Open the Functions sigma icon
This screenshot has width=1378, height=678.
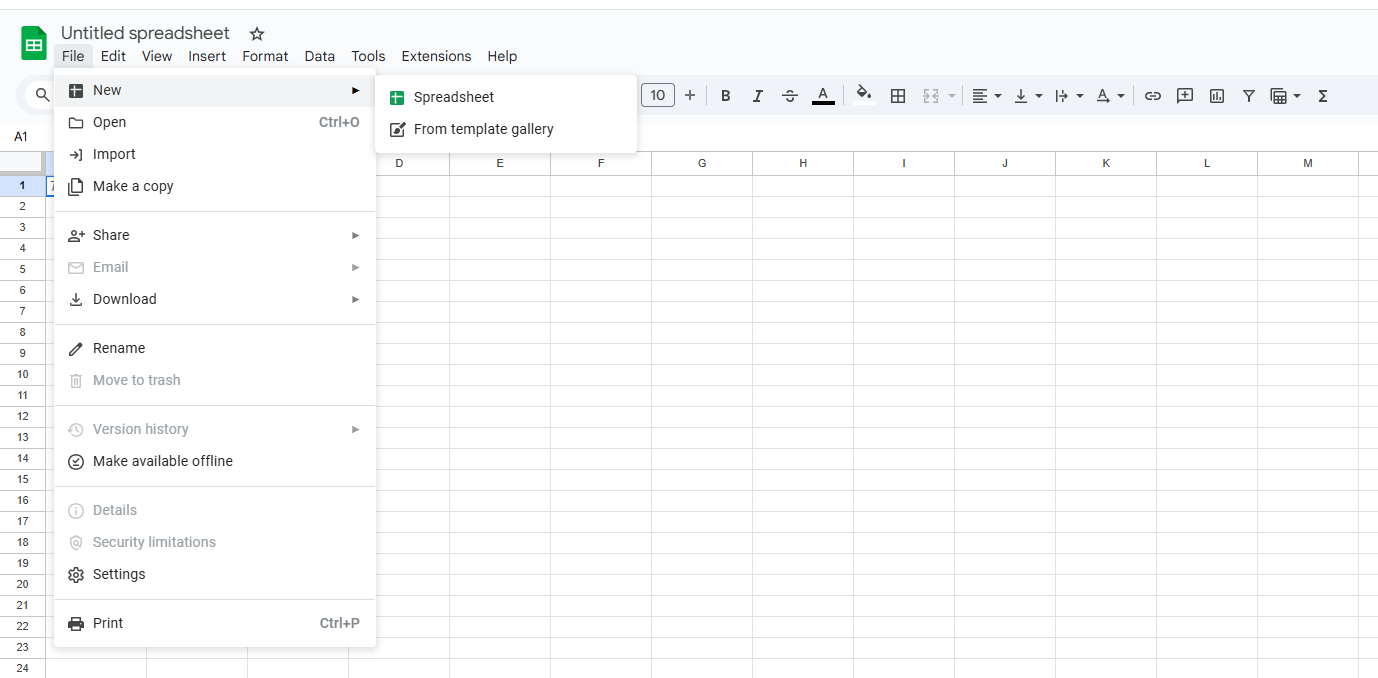coord(1323,96)
